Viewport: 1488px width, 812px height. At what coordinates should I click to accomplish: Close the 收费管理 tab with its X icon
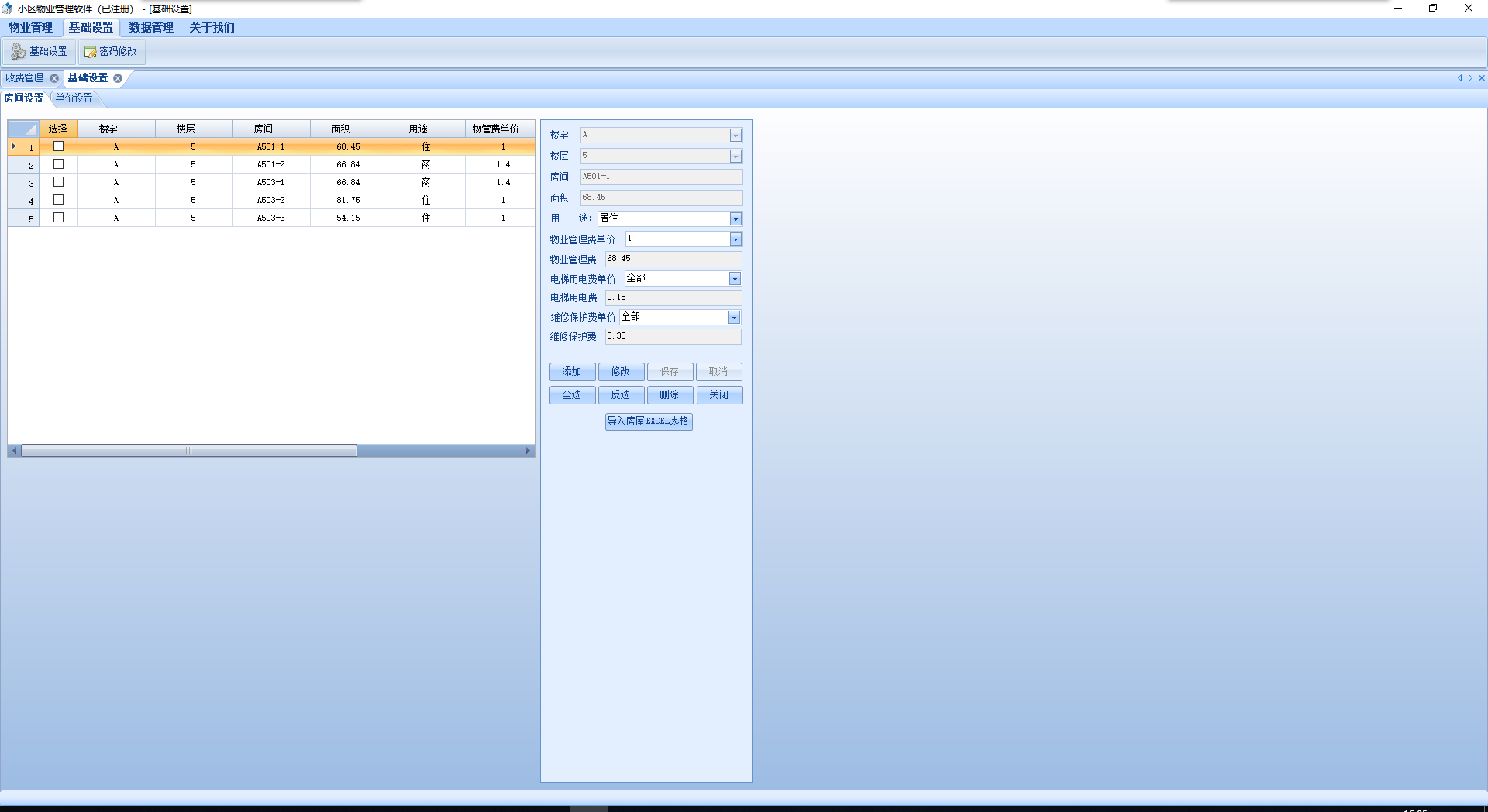coord(54,78)
